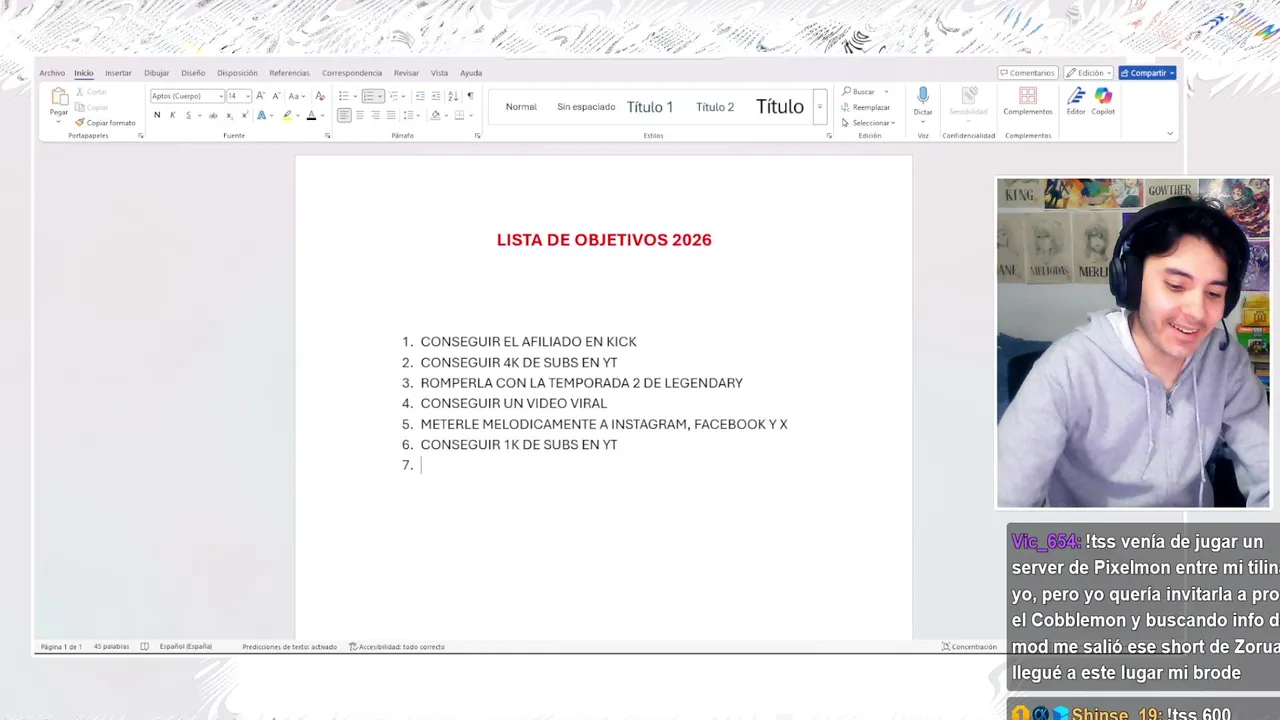Toggle superscript formatting
The image size is (1280, 720).
point(245,115)
